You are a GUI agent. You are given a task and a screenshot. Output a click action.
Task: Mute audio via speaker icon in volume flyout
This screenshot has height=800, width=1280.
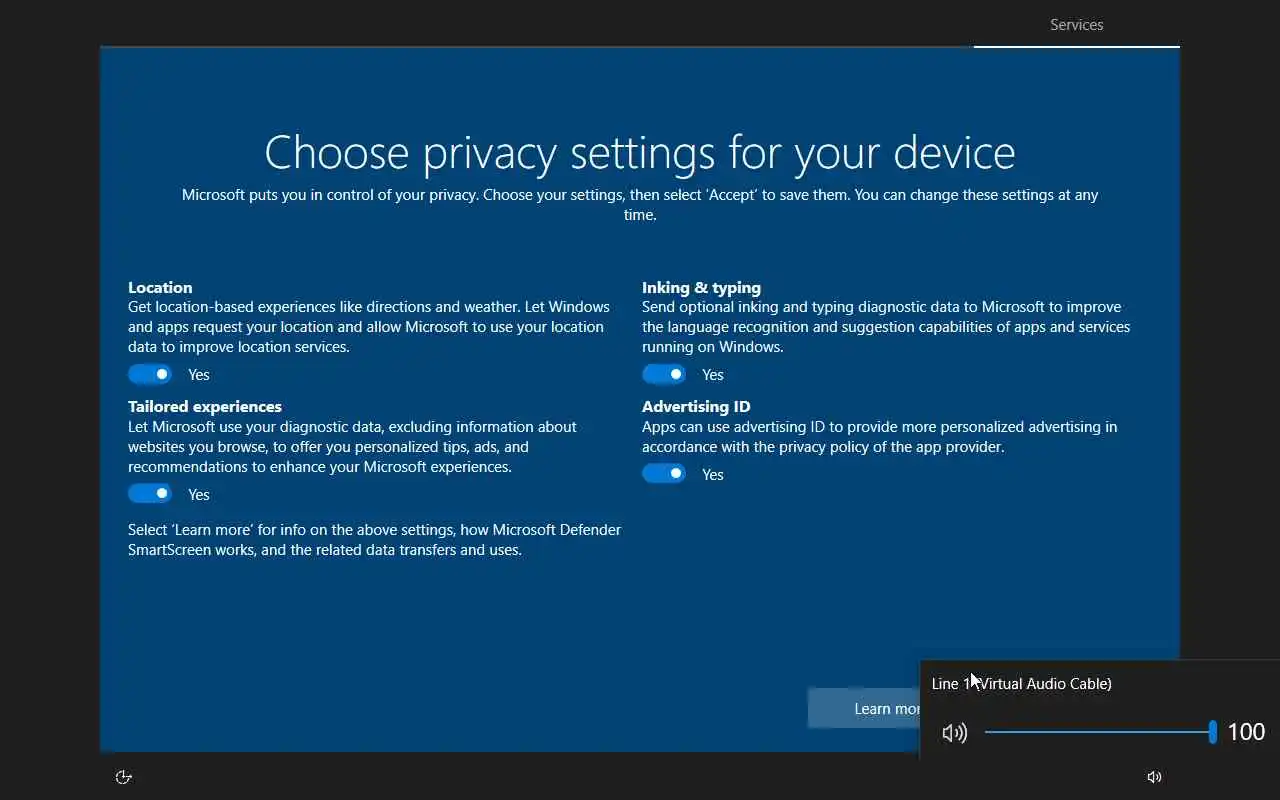(x=955, y=733)
